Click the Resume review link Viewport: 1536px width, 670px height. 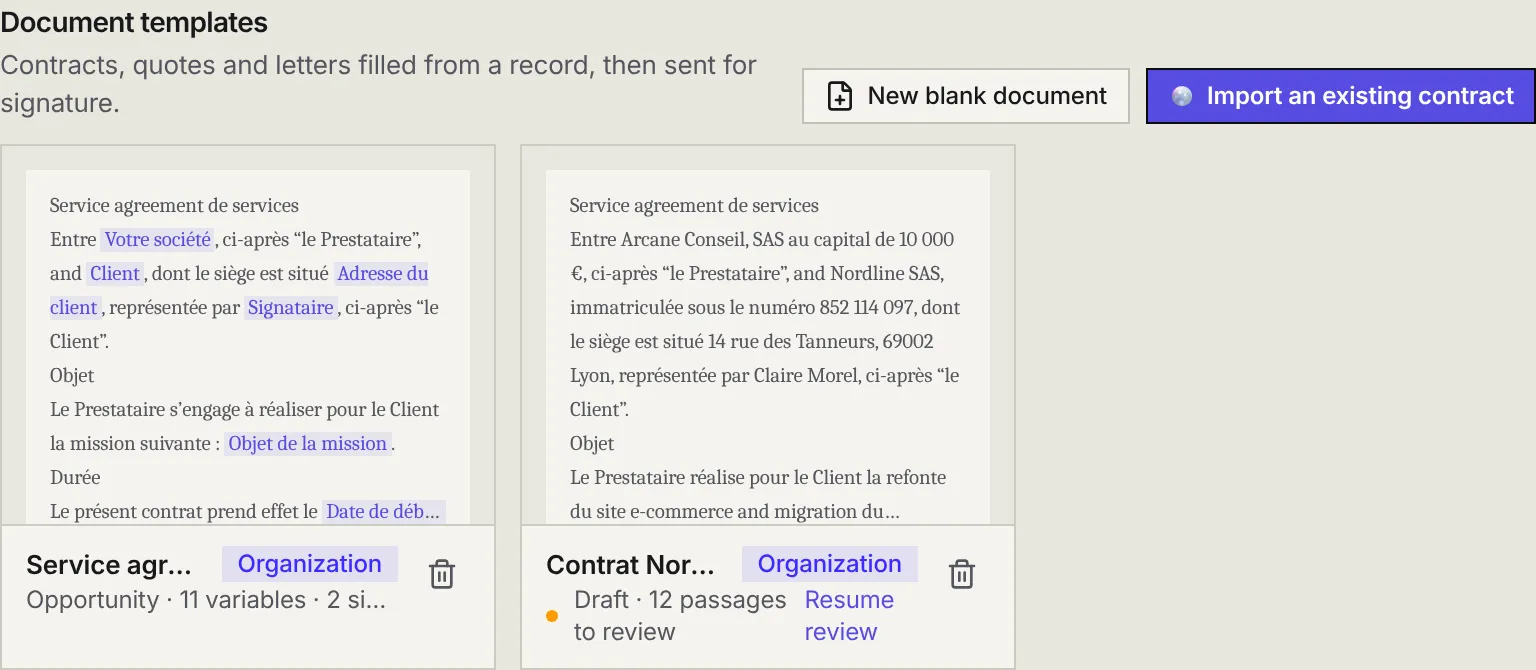click(849, 616)
